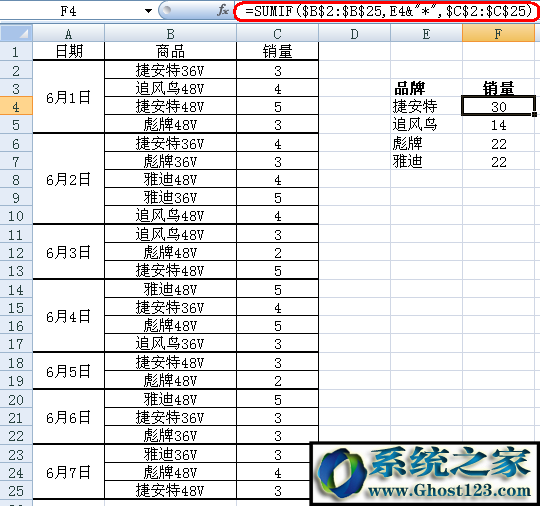The image size is (540, 506).
Task: Select column C header
Action: point(277,34)
